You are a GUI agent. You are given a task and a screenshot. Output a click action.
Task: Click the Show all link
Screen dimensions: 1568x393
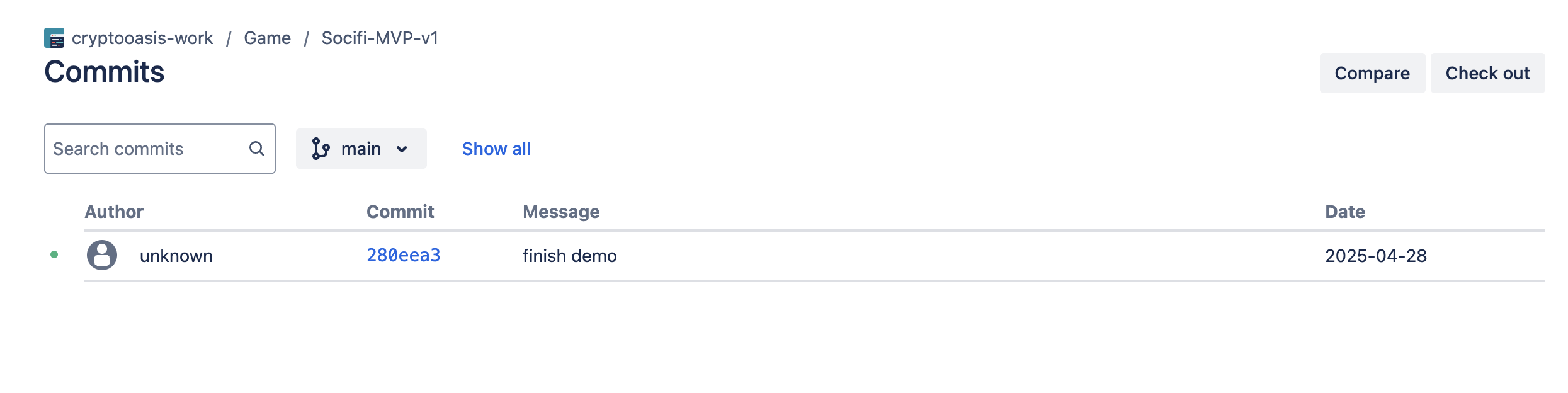[496, 149]
